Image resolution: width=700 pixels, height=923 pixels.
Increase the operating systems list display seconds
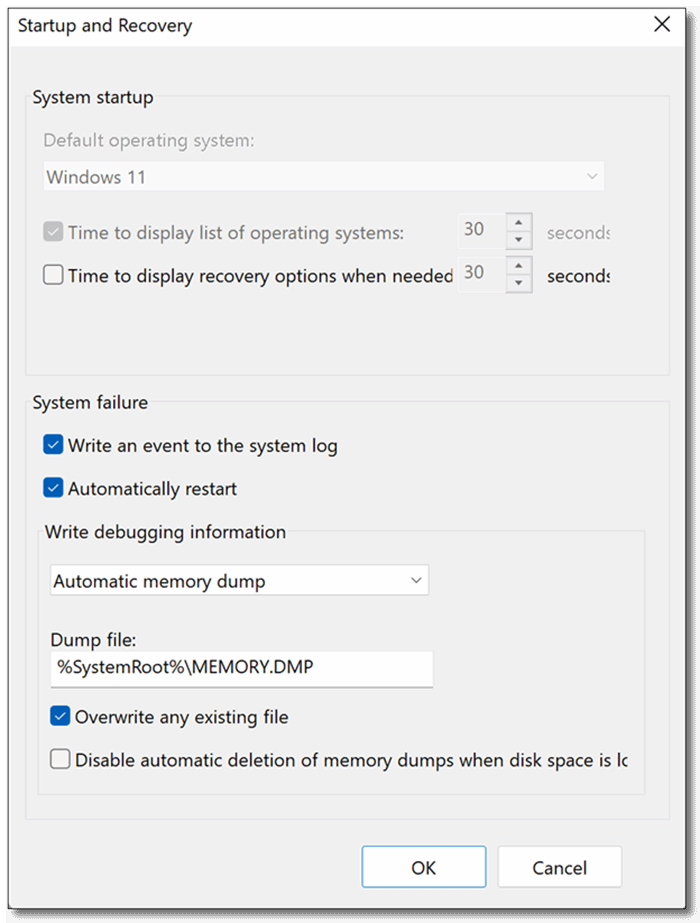pyautogui.click(x=519, y=222)
